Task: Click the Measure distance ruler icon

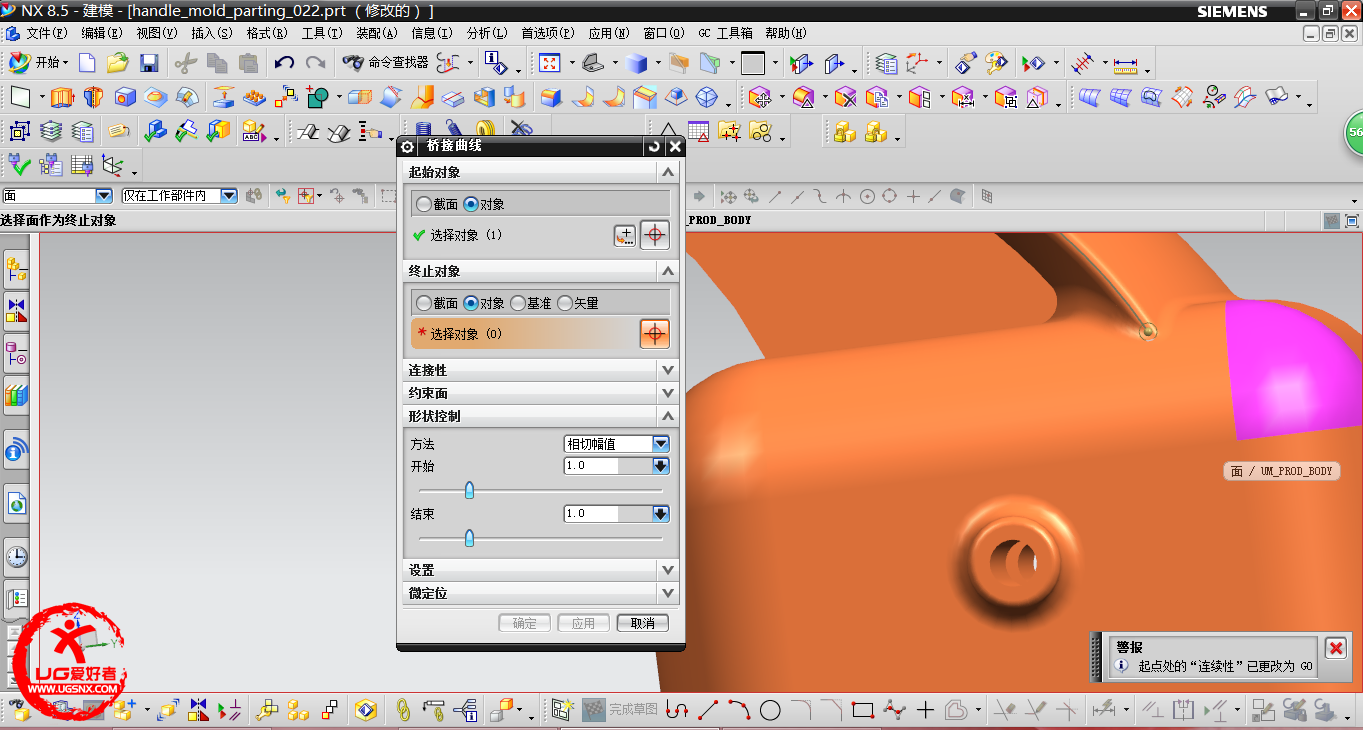Action: (x=1126, y=64)
